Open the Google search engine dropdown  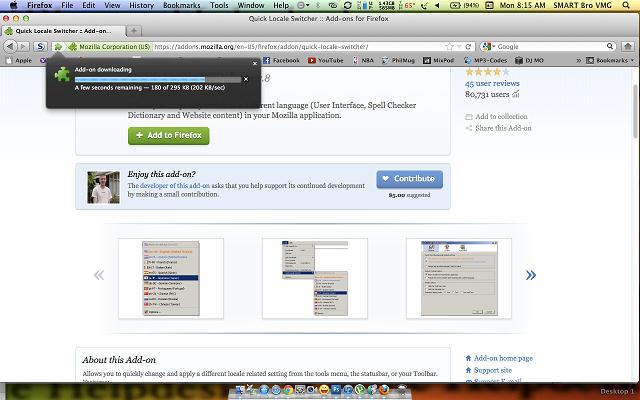click(488, 47)
